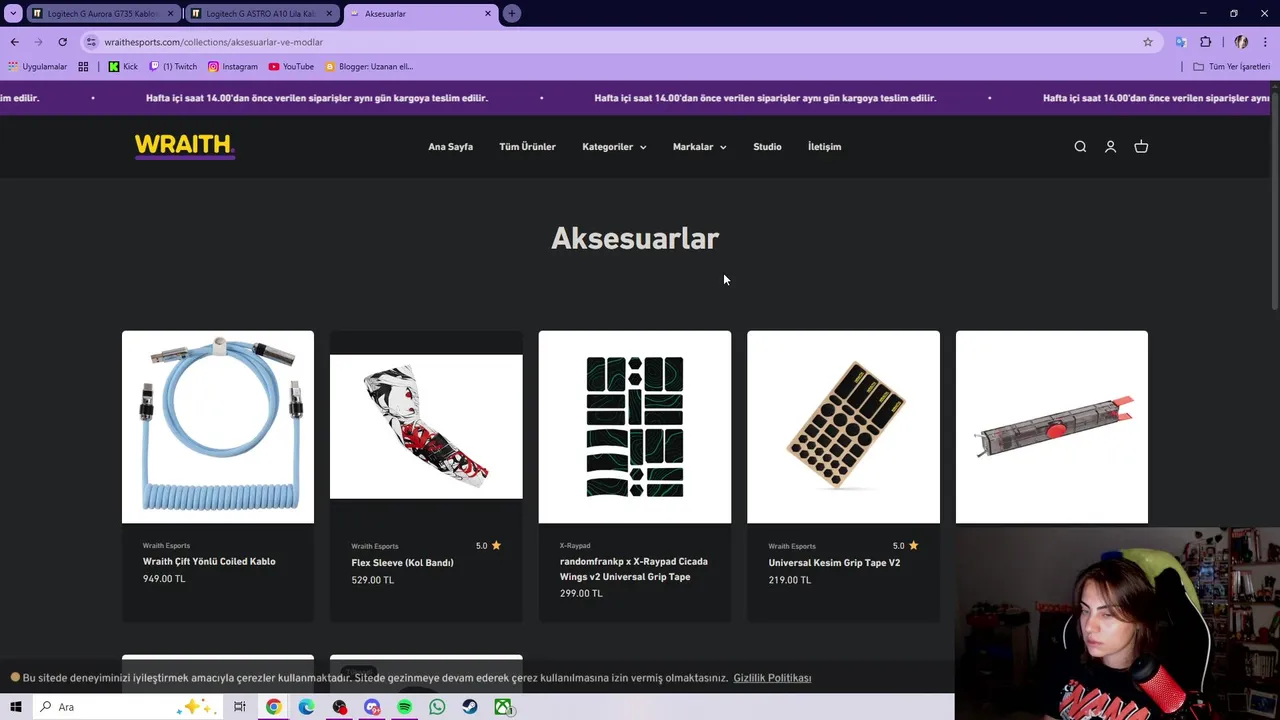1280x720 pixels.
Task: Open WhatsApp from the taskbar
Action: pos(437,707)
